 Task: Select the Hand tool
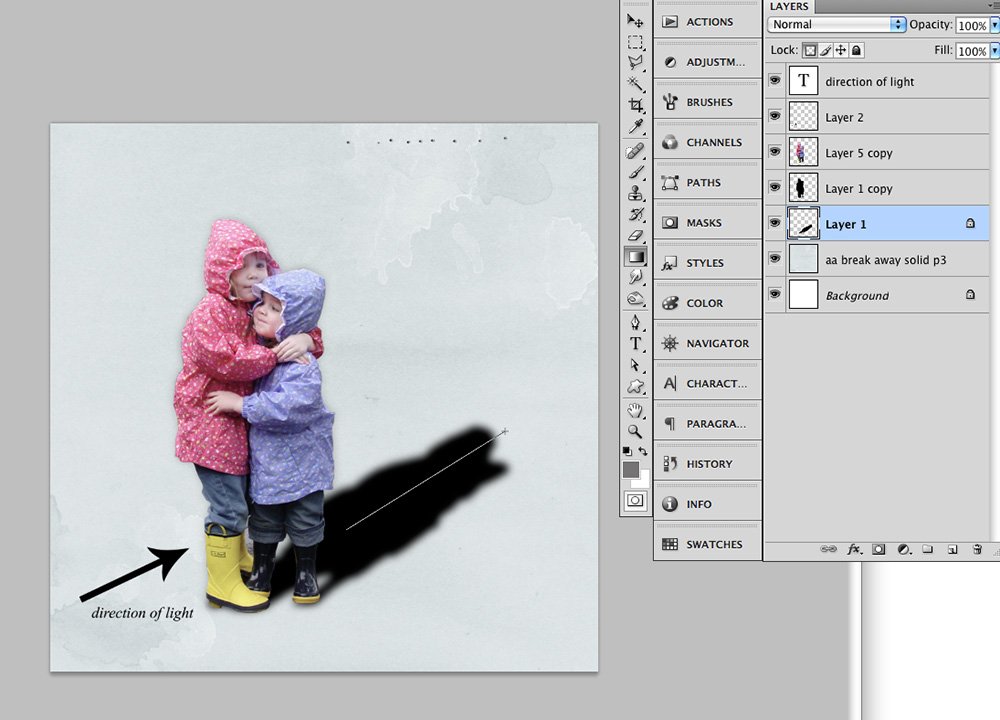pyautogui.click(x=635, y=410)
